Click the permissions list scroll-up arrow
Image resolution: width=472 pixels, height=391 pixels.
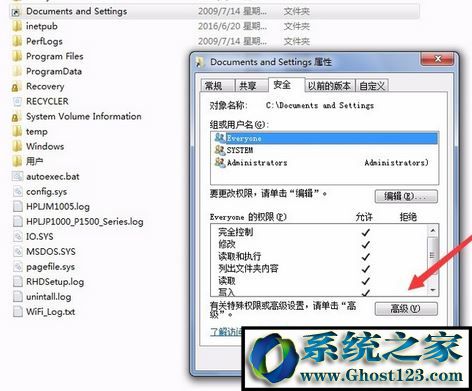click(433, 230)
